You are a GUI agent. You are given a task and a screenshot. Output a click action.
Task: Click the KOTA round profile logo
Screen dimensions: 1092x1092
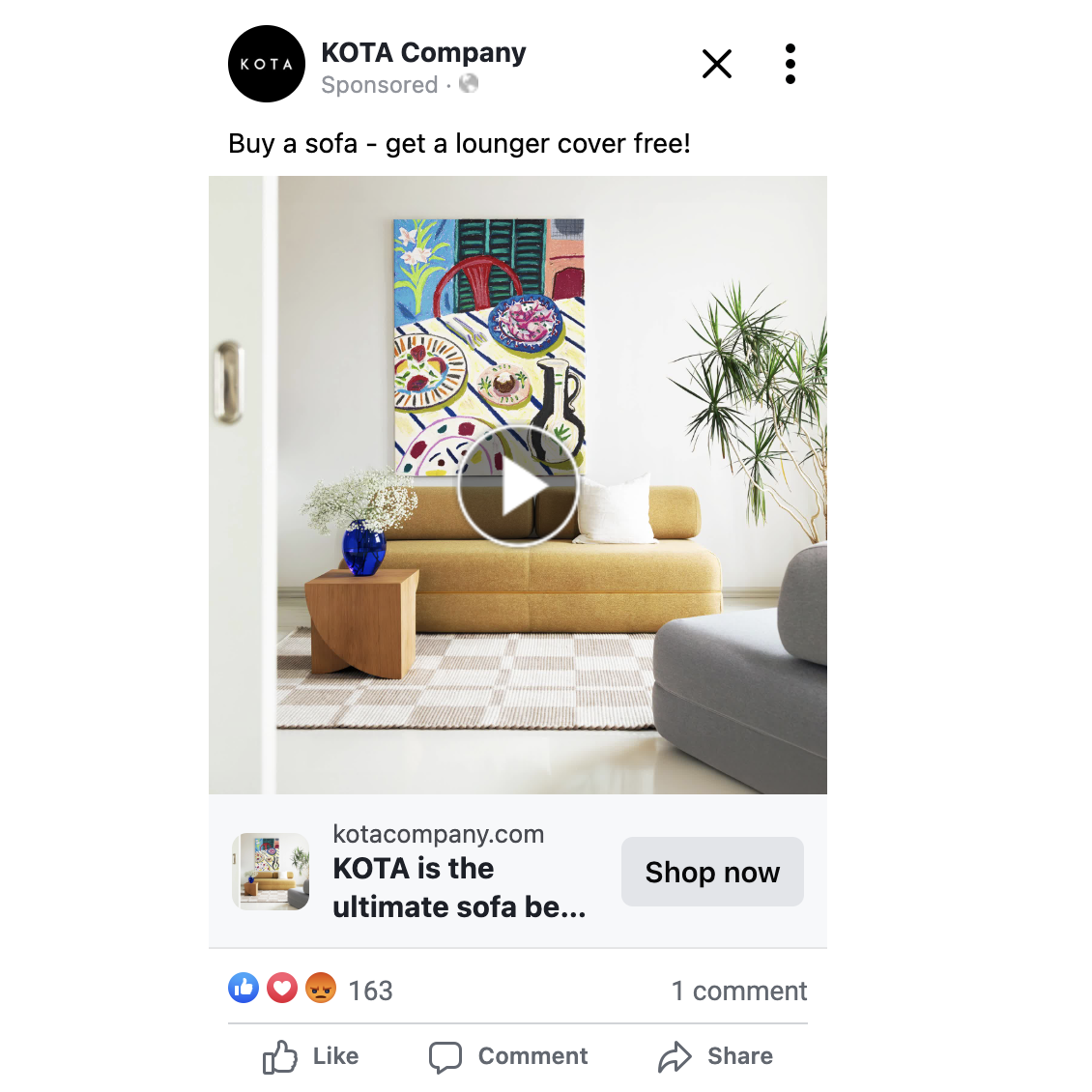click(266, 64)
